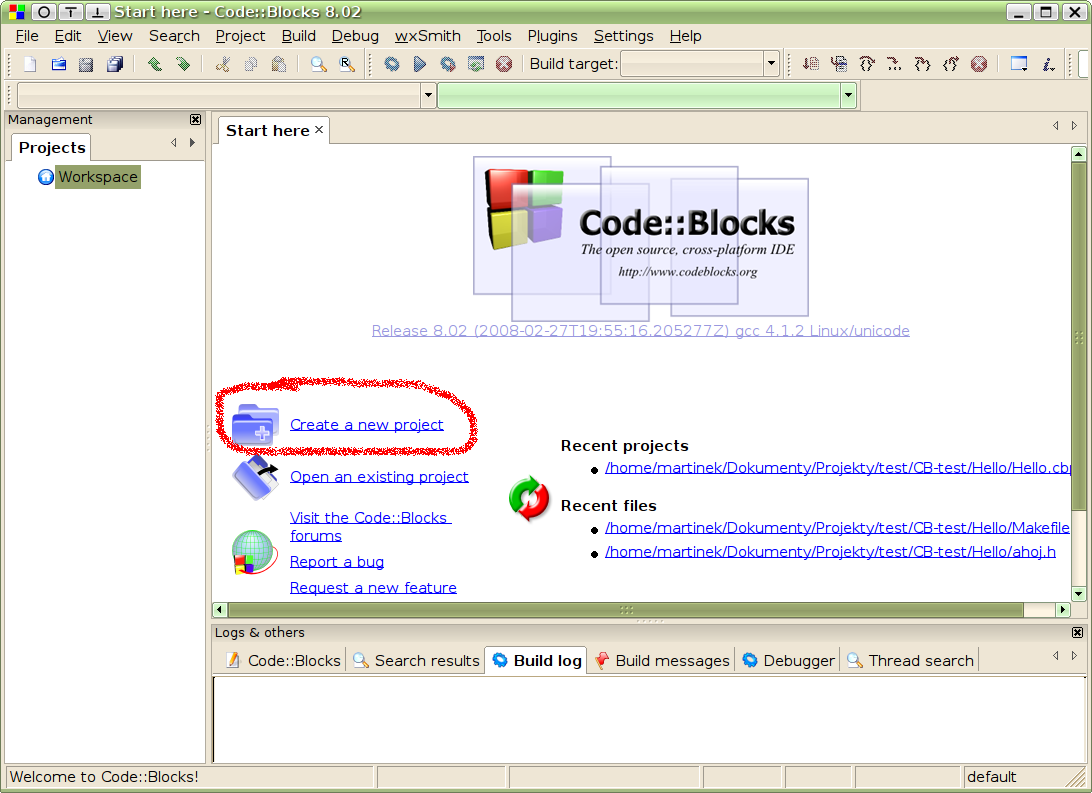
Task: Click the log tabs right scroll arrow
Action: click(1075, 656)
